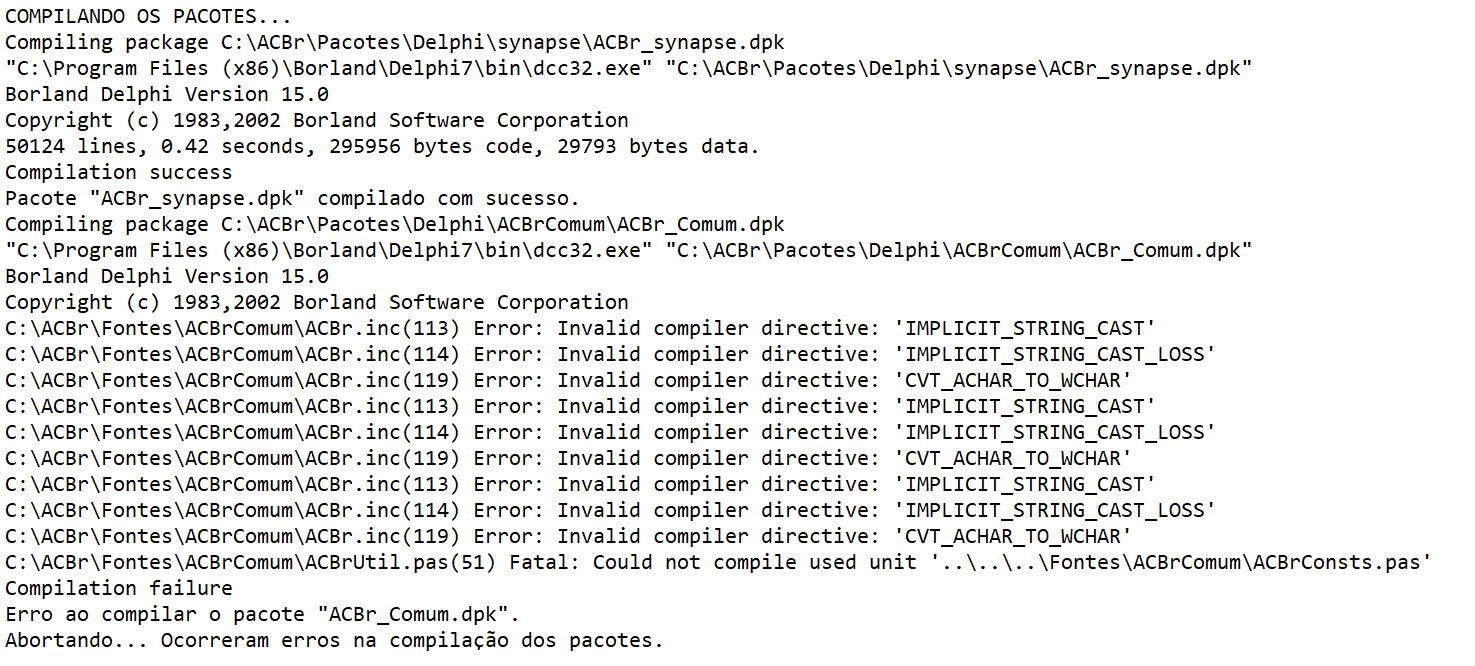Click the first dcc32.exe synapse command line
Viewport: 1475px width, 666px height.
click(x=629, y=69)
